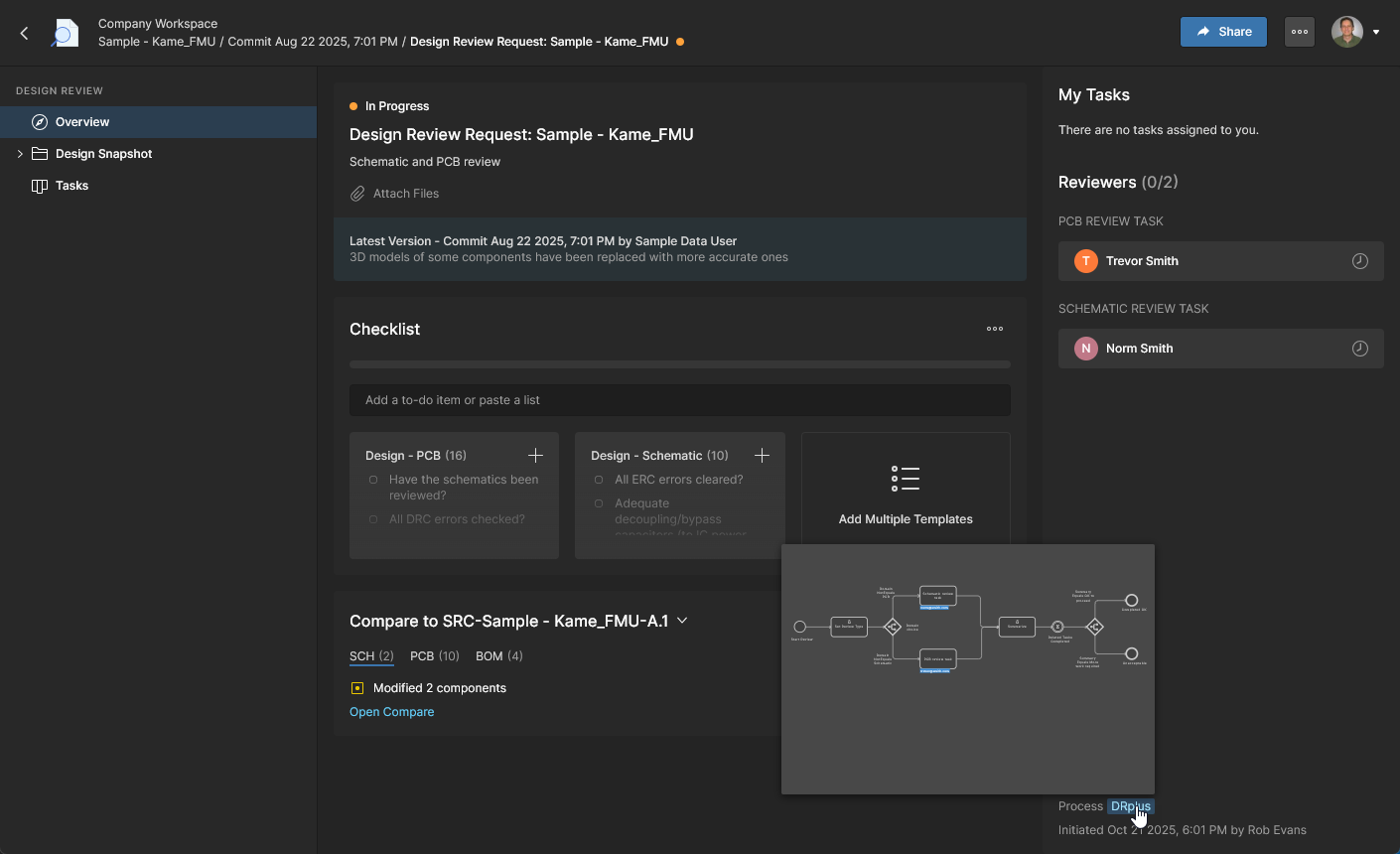Click the "Add a to-do item" input field

click(679, 400)
